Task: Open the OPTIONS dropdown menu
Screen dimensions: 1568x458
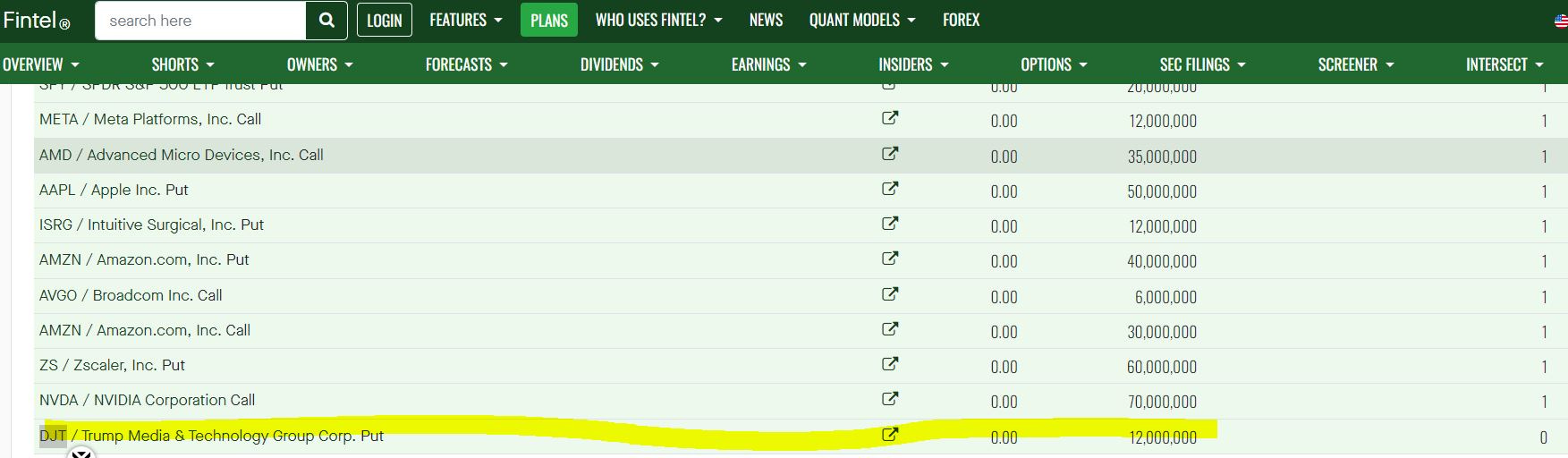Action: click(1055, 64)
